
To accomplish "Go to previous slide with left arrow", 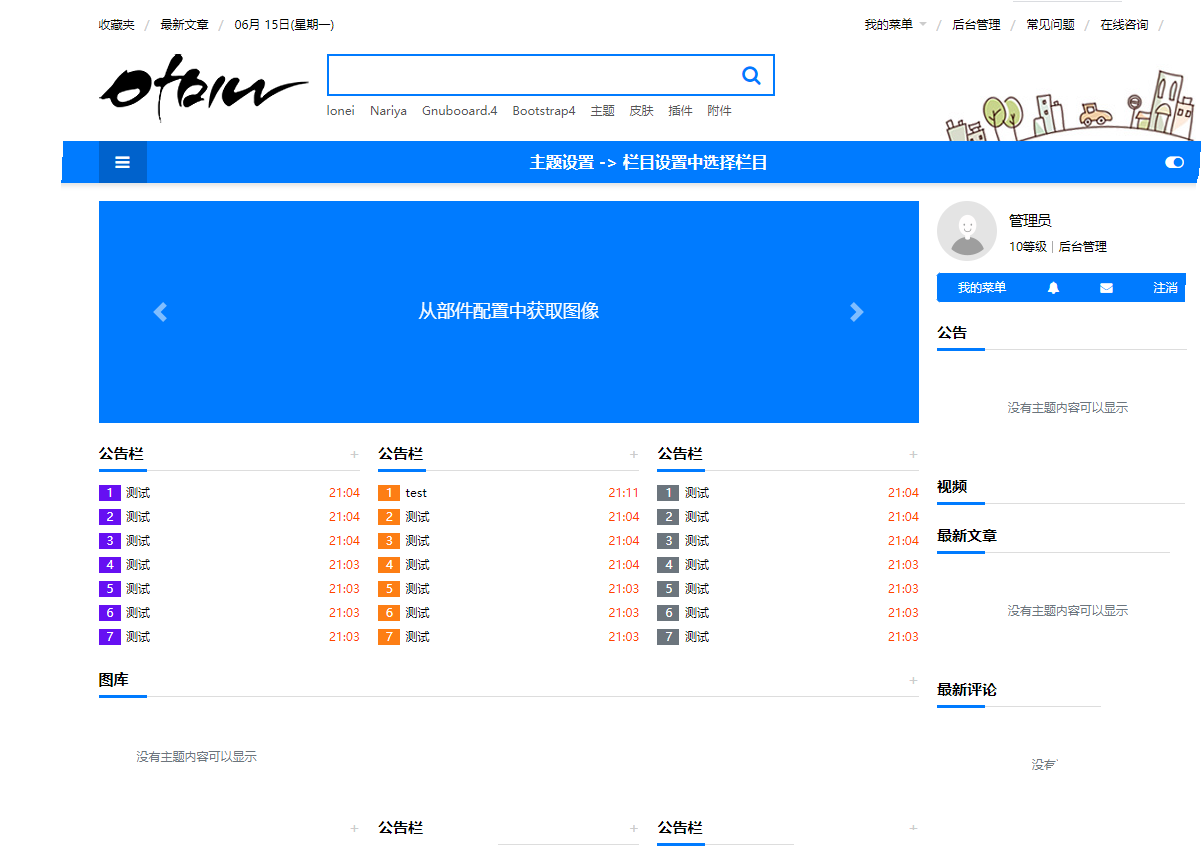I will pyautogui.click(x=160, y=312).
